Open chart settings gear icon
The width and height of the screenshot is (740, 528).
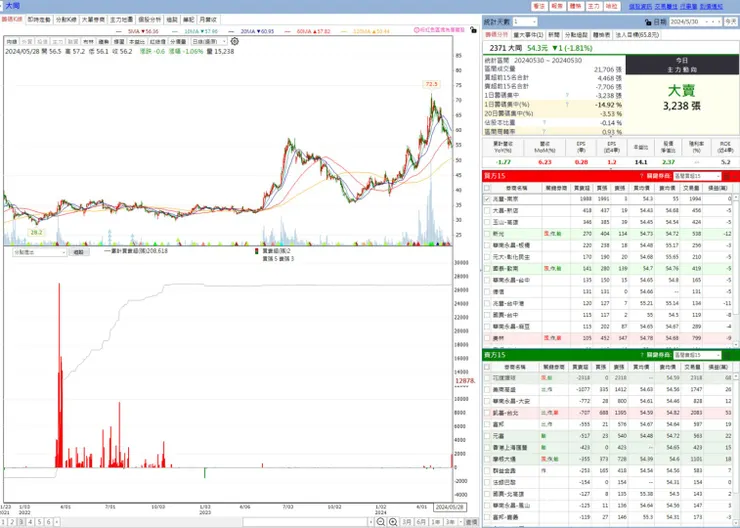coord(235,42)
